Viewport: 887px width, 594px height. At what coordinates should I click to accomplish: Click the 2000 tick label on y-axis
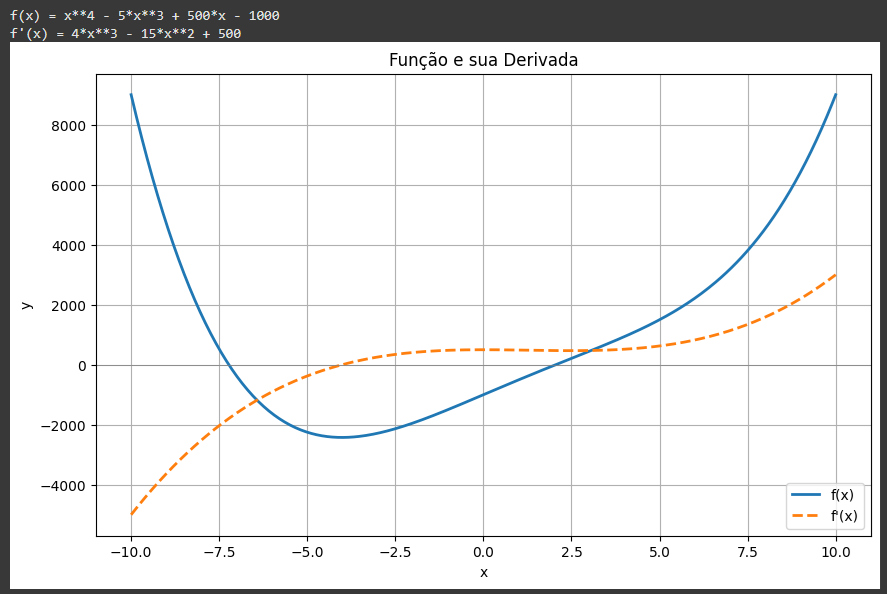click(68, 306)
